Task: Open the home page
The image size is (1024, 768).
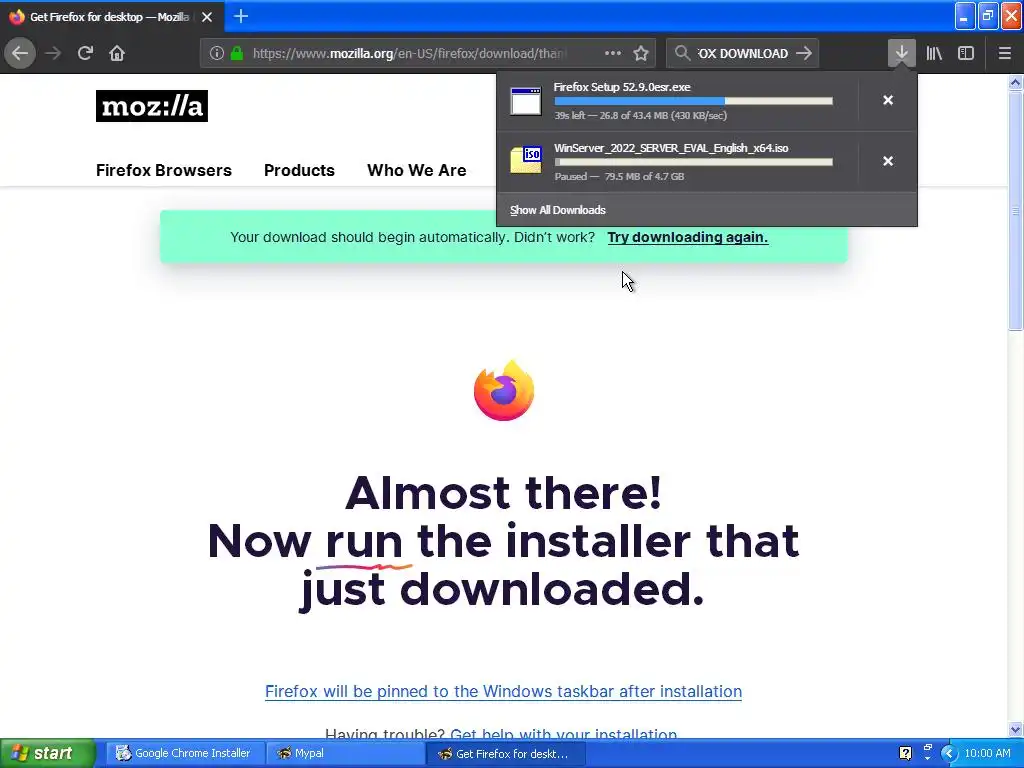Action: (117, 53)
